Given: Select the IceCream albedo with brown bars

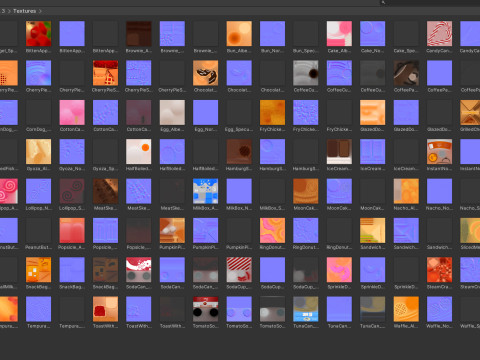Looking at the screenshot, I should point(339,152).
